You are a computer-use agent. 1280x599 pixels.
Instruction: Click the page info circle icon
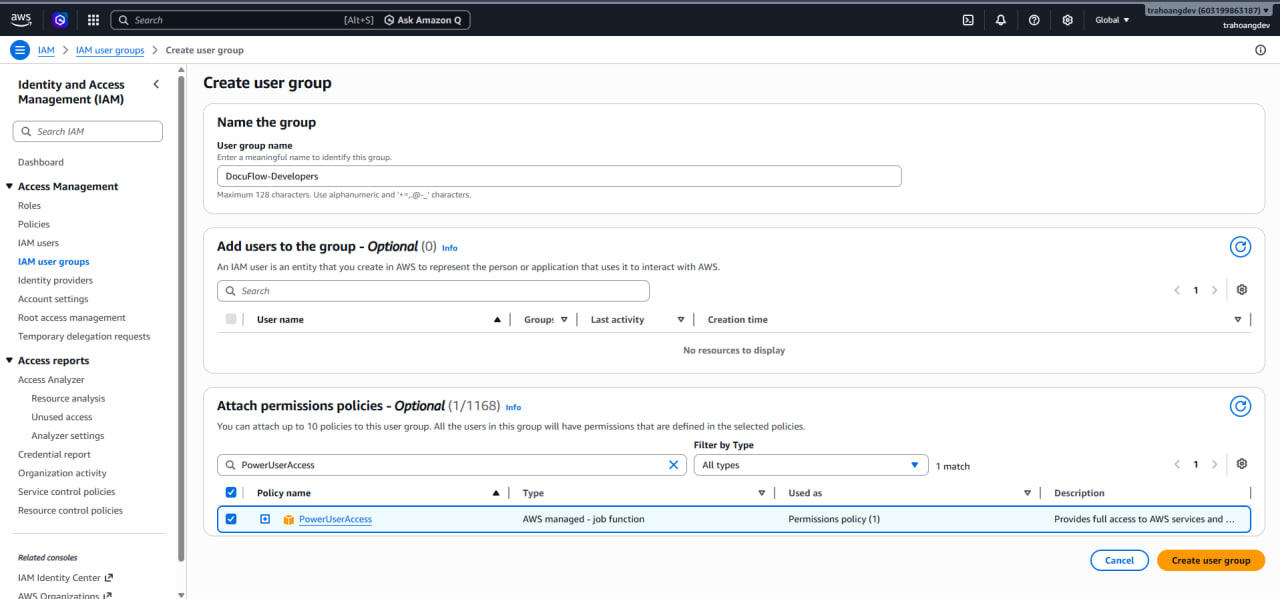tap(1260, 50)
